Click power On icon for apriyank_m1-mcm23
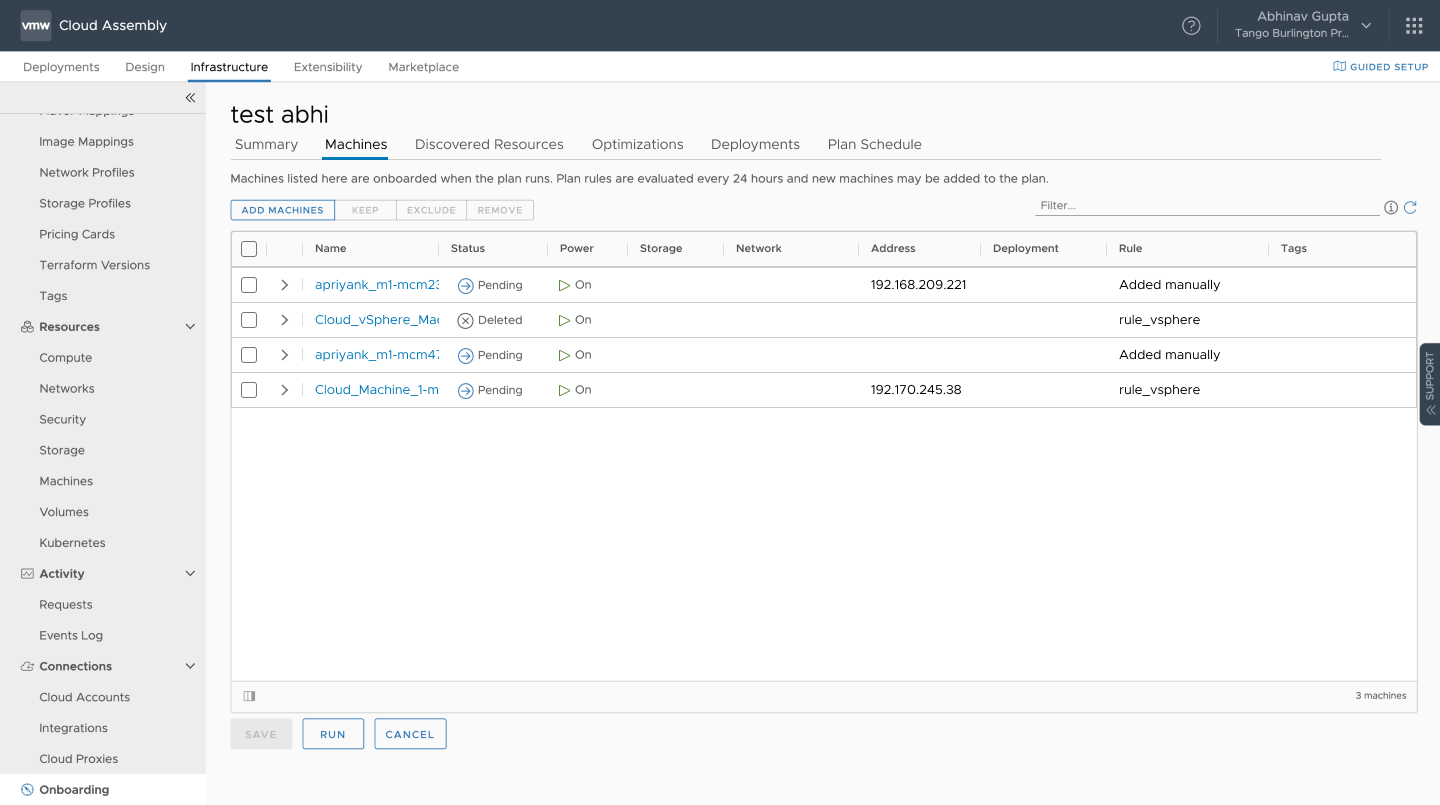The image size is (1440, 805). 565,285
